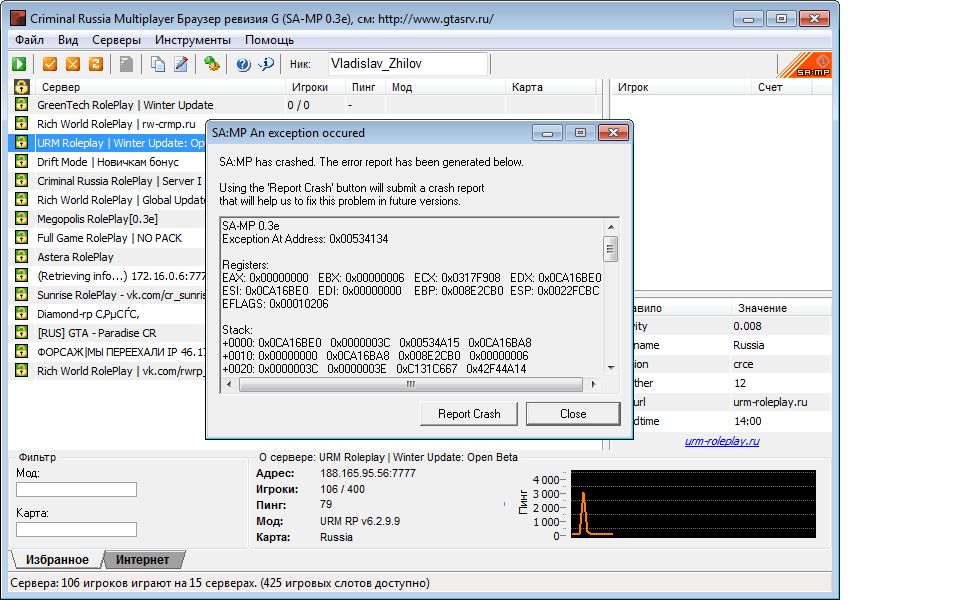The height and width of the screenshot is (600, 960).
Task: Click the Мод column header
Action: pyautogui.click(x=445, y=87)
